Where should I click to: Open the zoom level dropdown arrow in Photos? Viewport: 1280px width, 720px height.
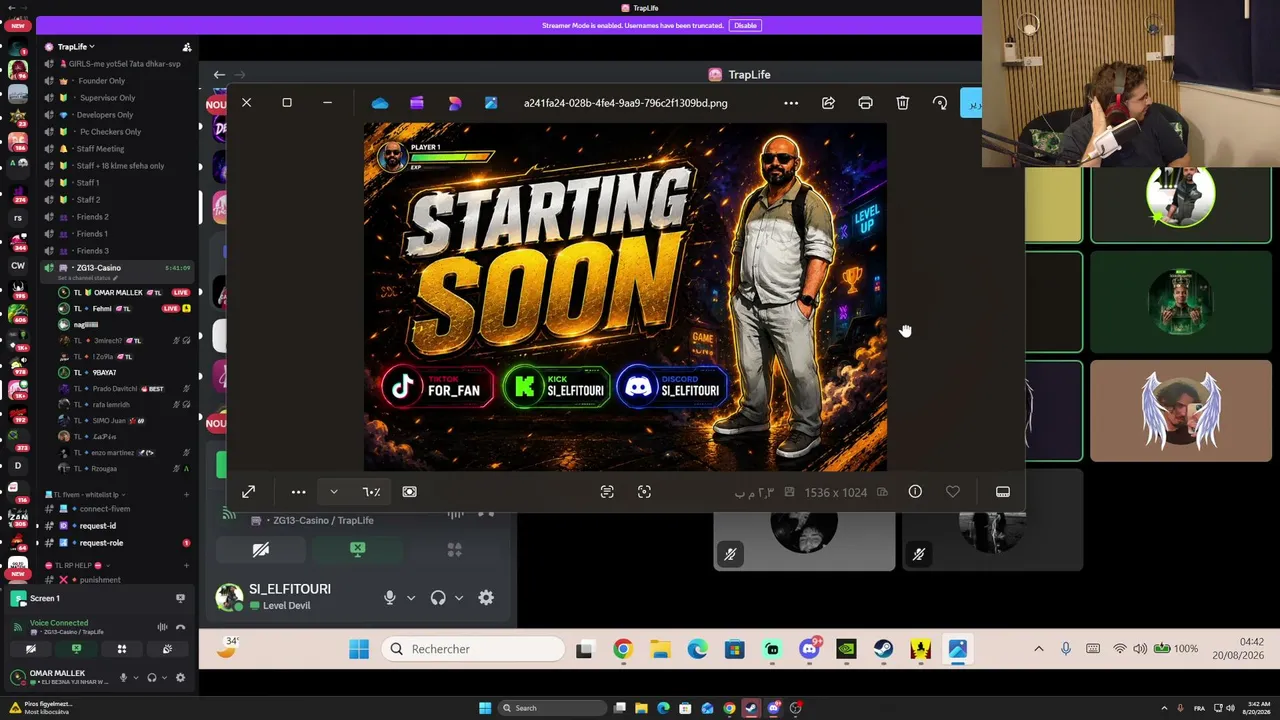pos(334,492)
